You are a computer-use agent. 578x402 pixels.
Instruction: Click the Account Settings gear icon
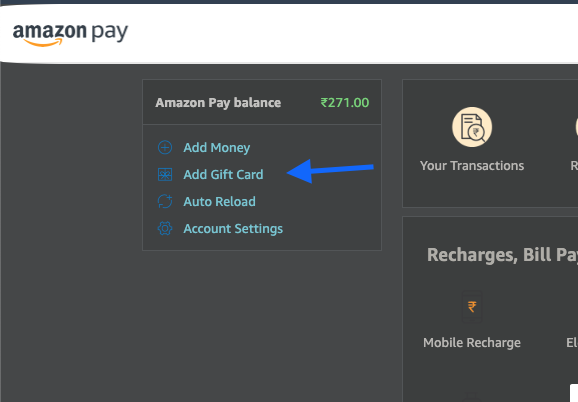coord(165,229)
